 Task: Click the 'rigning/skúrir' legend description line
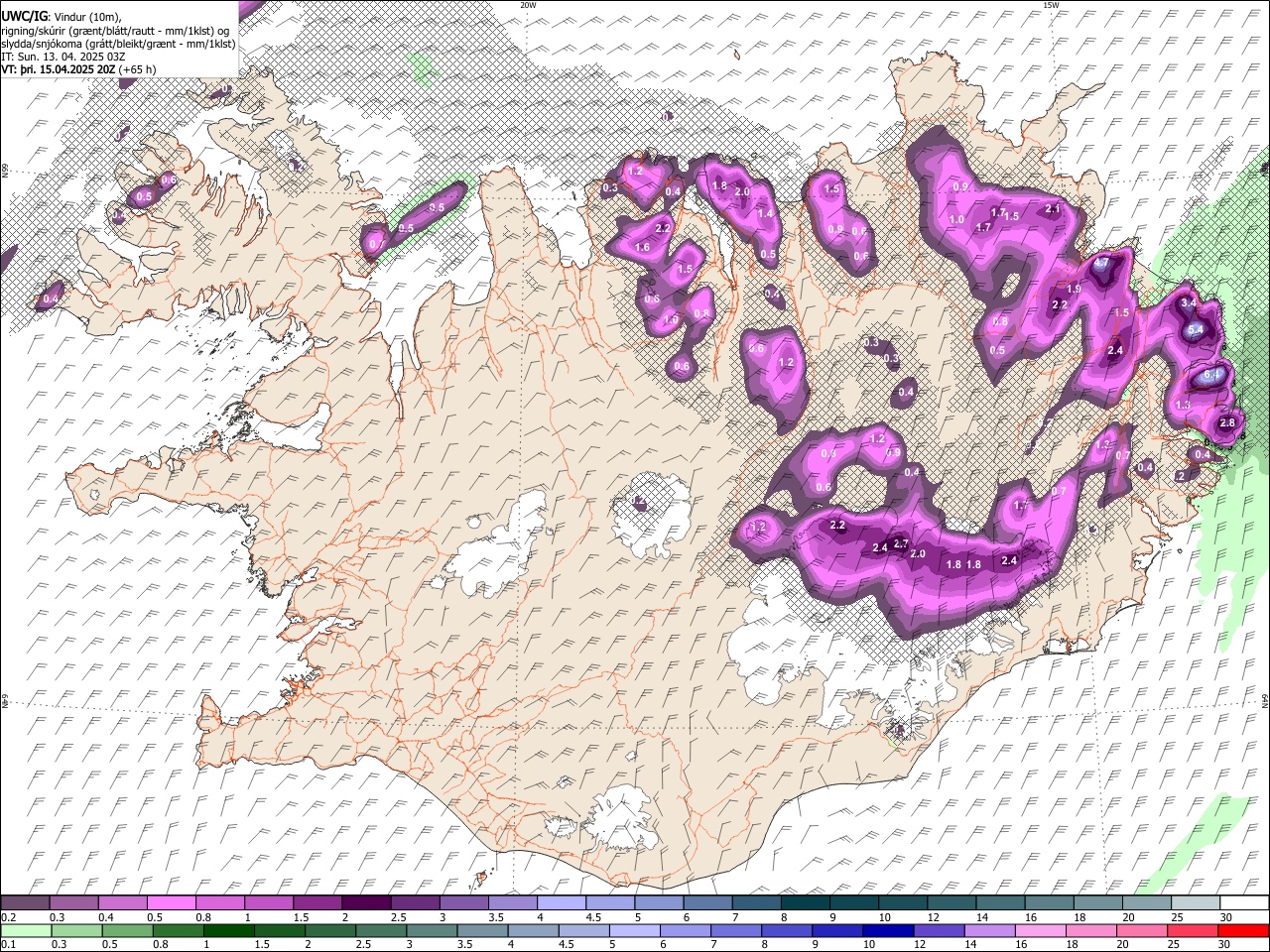[116, 31]
